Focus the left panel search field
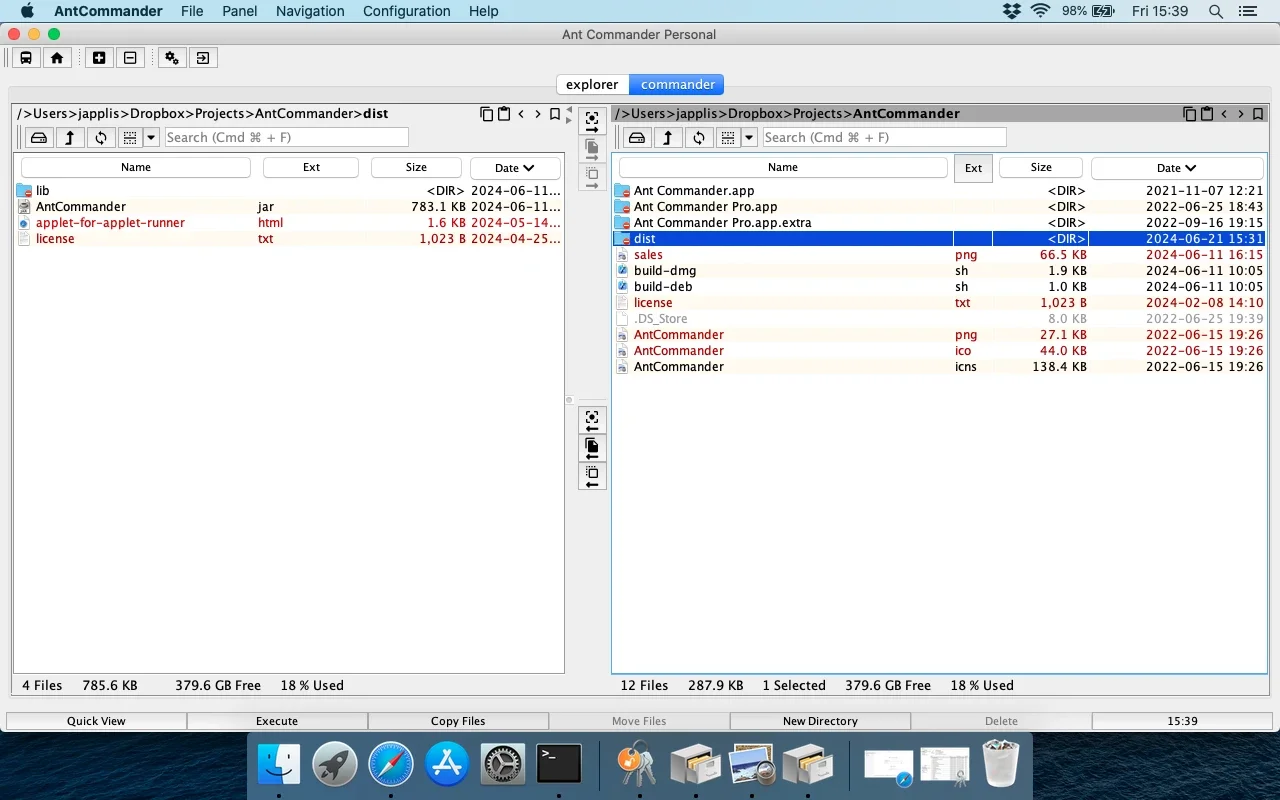The width and height of the screenshot is (1280, 800). click(286, 137)
